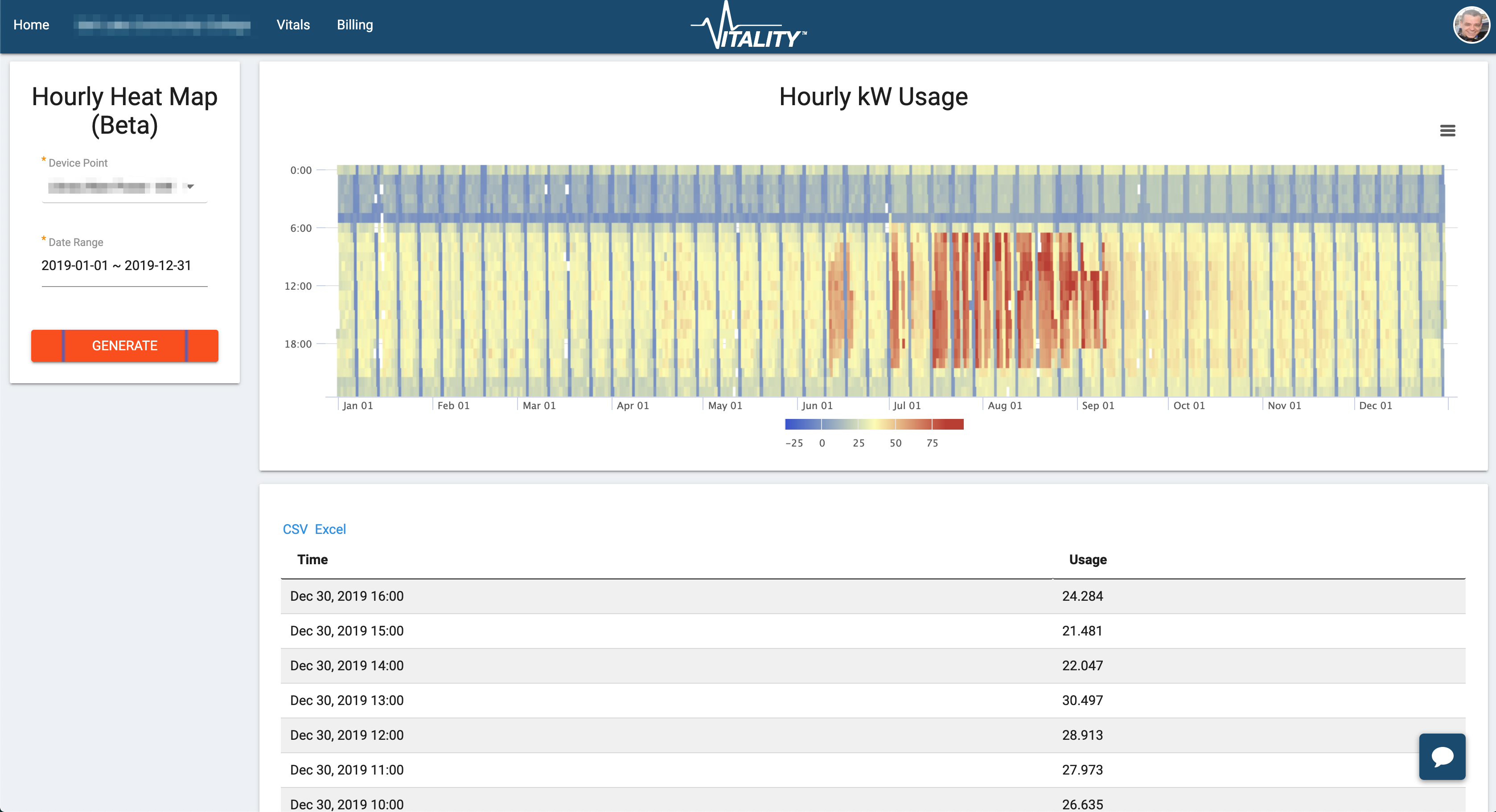
Task: Go to the Home menu item
Action: point(31,25)
